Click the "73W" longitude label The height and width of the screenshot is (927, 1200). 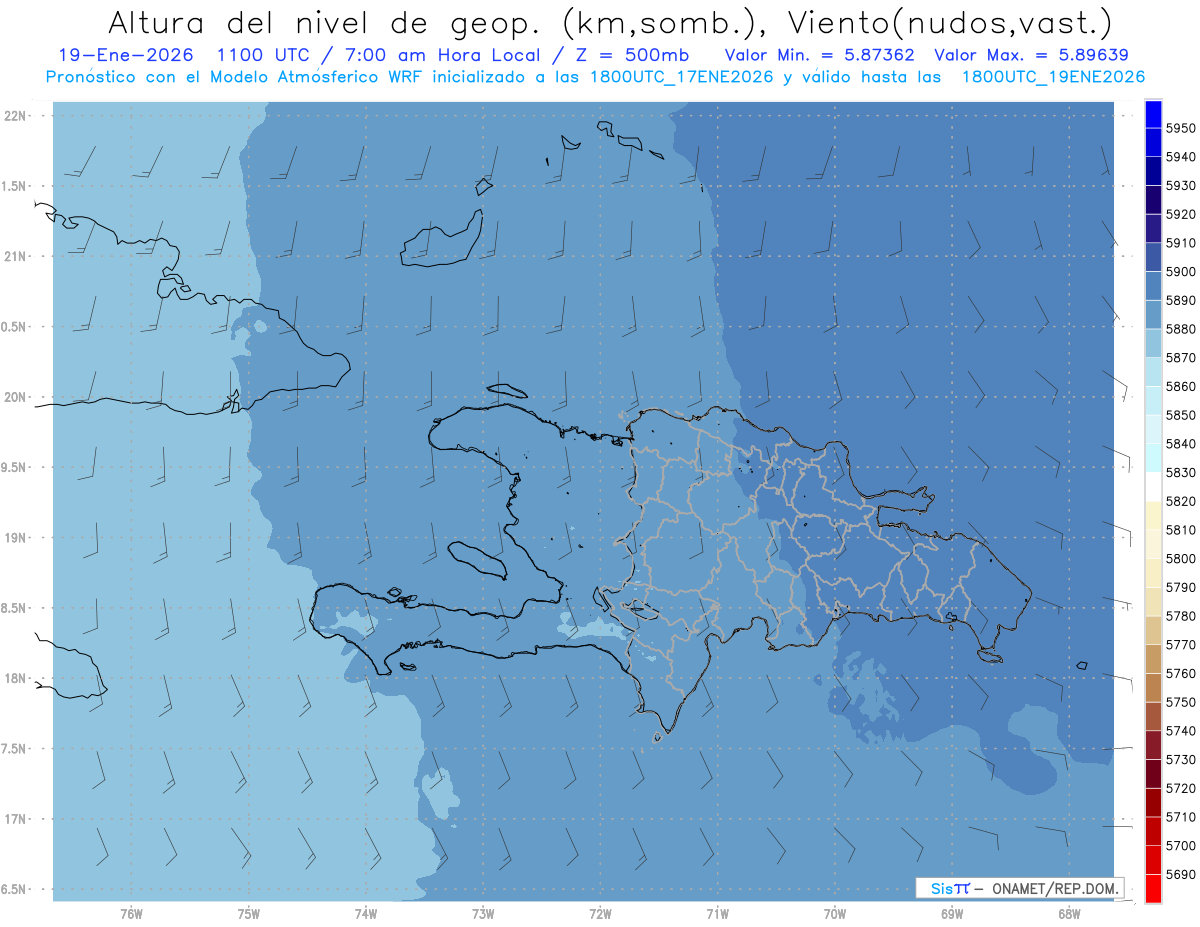pyautogui.click(x=483, y=914)
